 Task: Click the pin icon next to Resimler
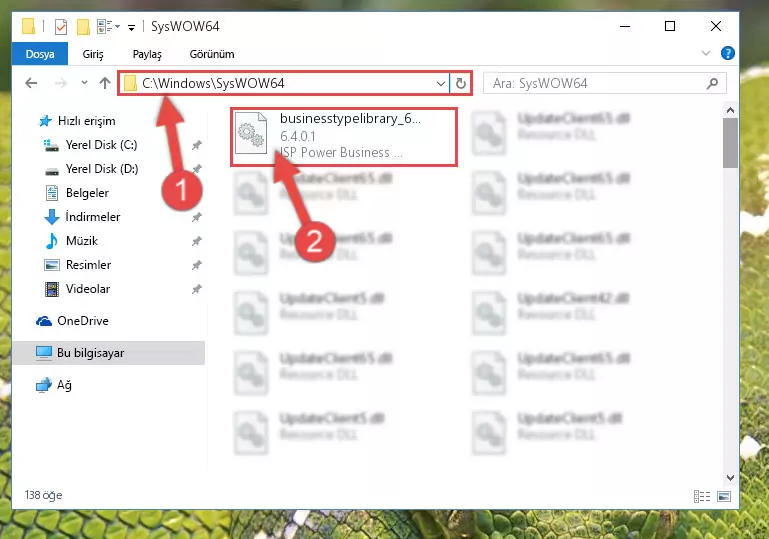point(197,265)
